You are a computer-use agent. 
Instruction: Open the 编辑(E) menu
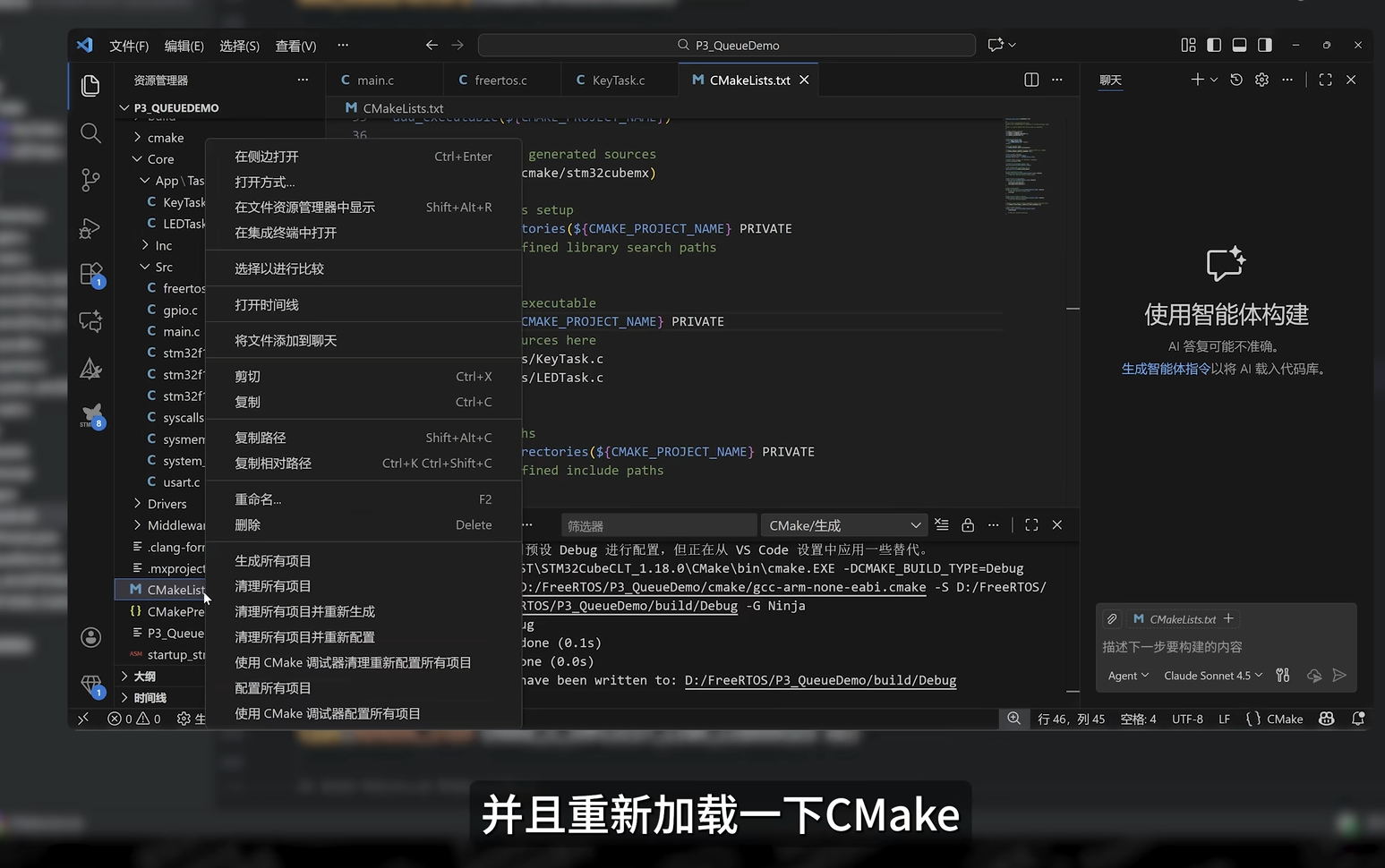[184, 46]
